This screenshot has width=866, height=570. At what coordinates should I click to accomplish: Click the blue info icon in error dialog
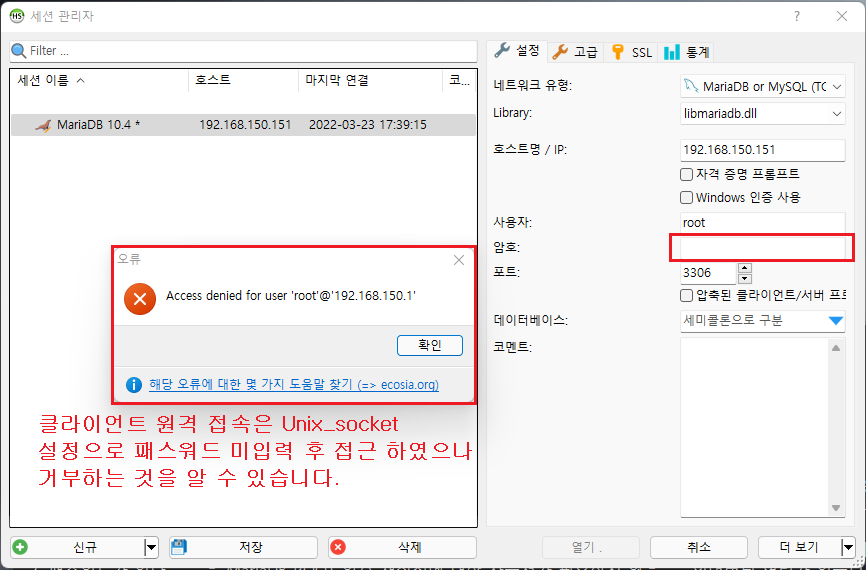[x=134, y=384]
